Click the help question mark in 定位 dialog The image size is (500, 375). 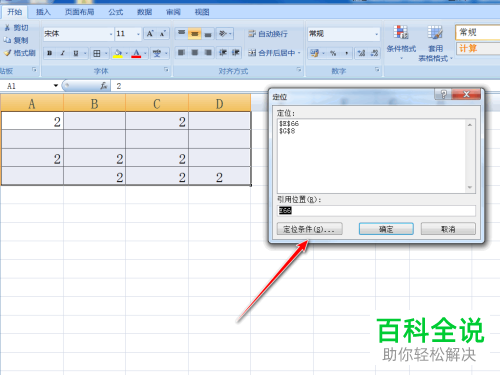pos(443,94)
